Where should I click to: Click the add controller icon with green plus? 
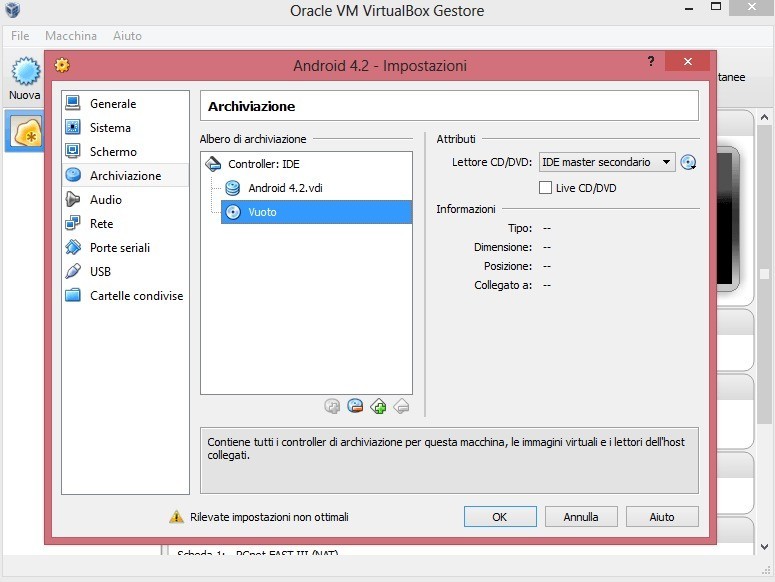coord(378,406)
